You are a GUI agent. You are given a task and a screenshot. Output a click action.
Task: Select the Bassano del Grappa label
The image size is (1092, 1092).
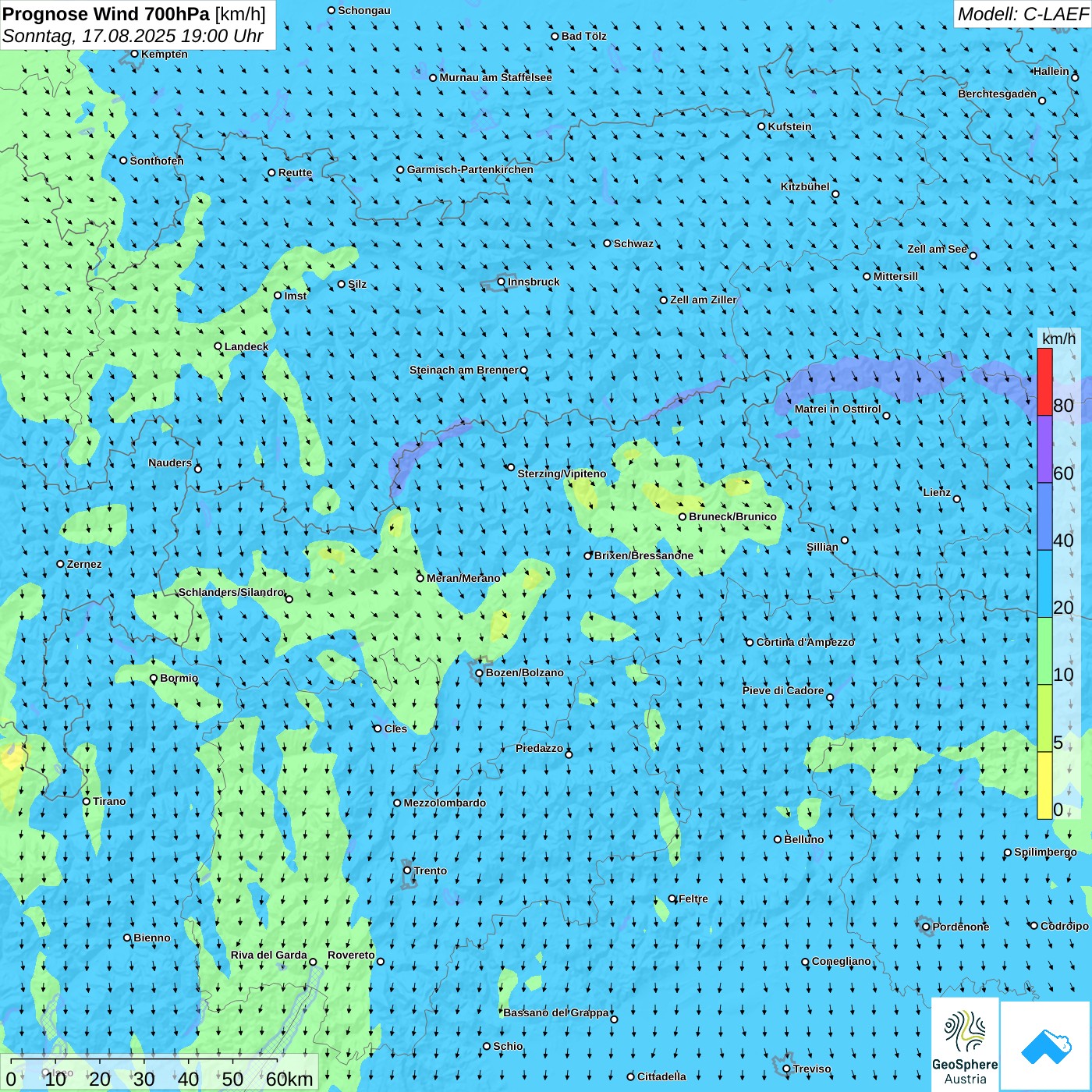[x=556, y=1012]
